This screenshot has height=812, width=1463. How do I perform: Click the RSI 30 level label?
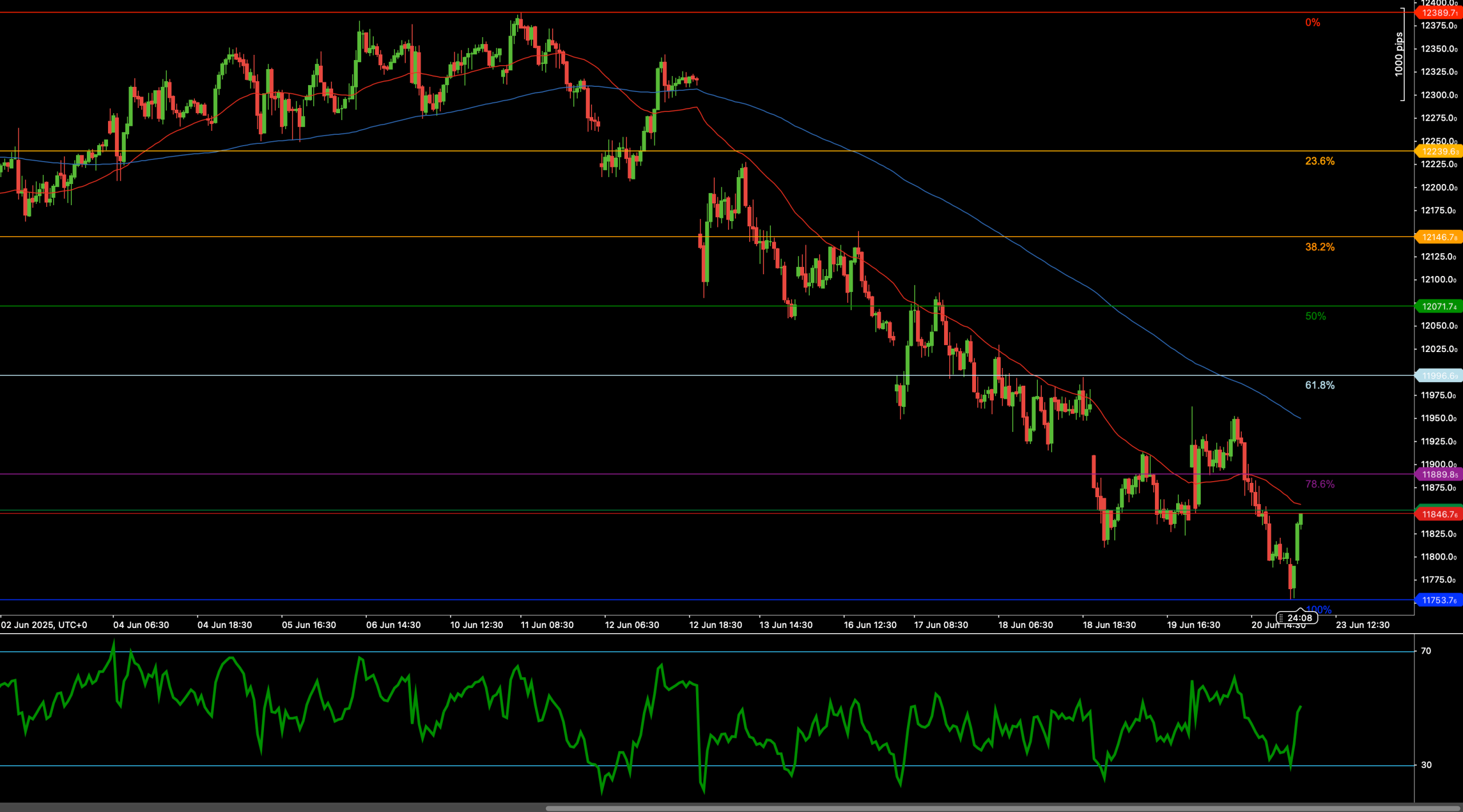point(1426,765)
